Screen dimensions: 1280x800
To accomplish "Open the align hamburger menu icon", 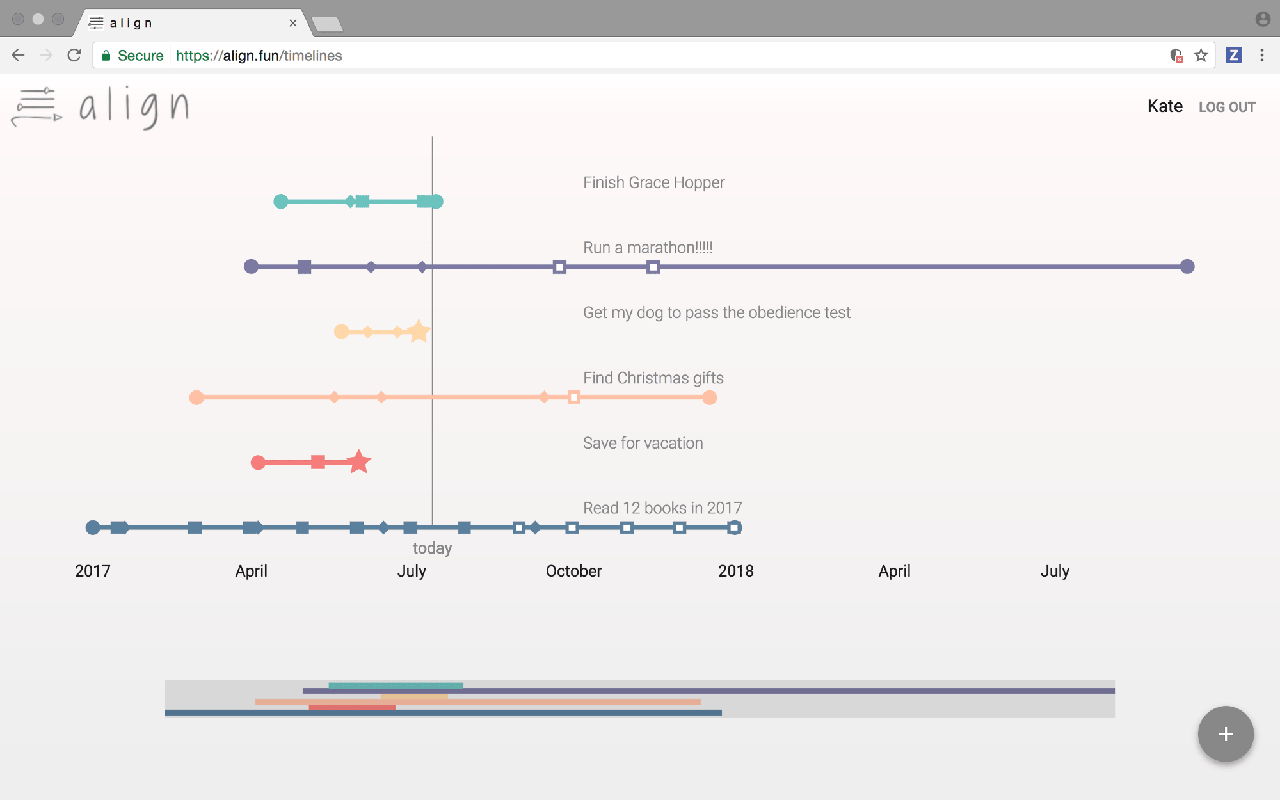I will pos(35,106).
